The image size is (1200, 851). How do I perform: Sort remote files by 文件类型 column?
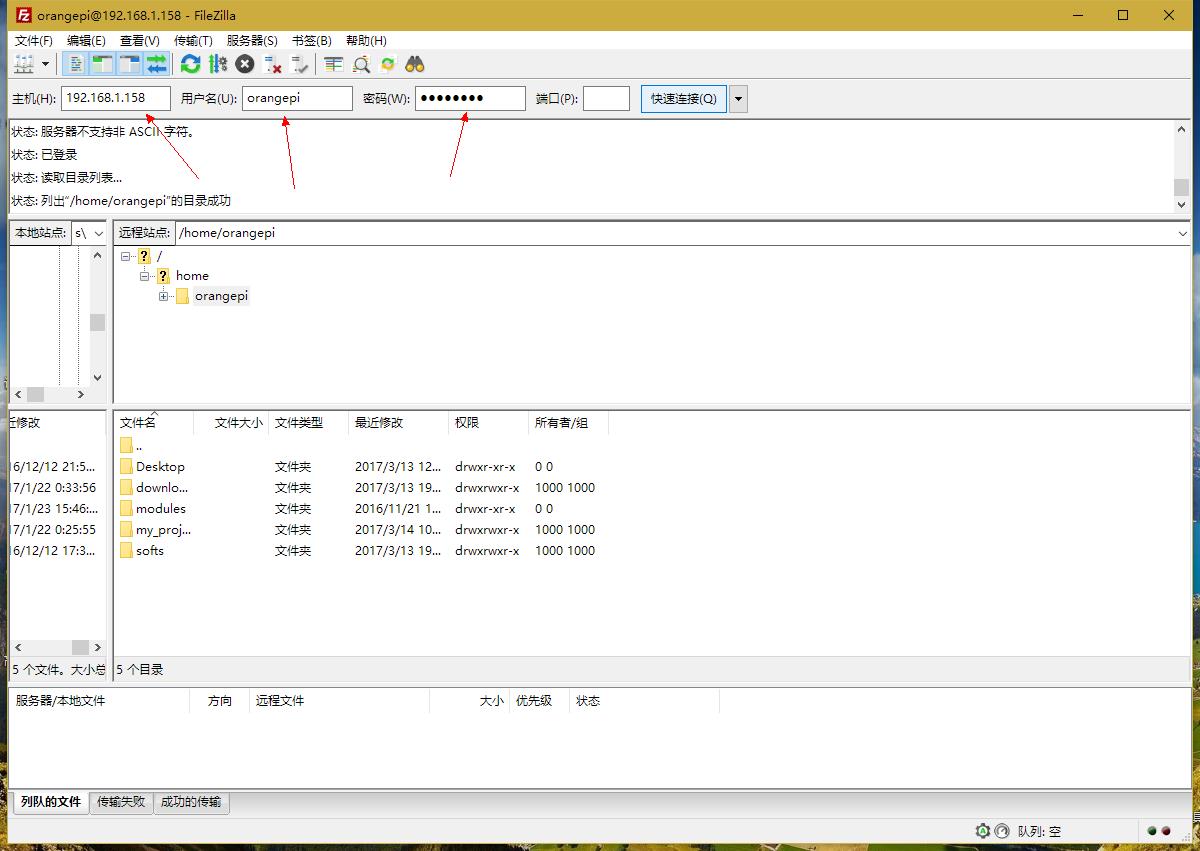(x=309, y=422)
